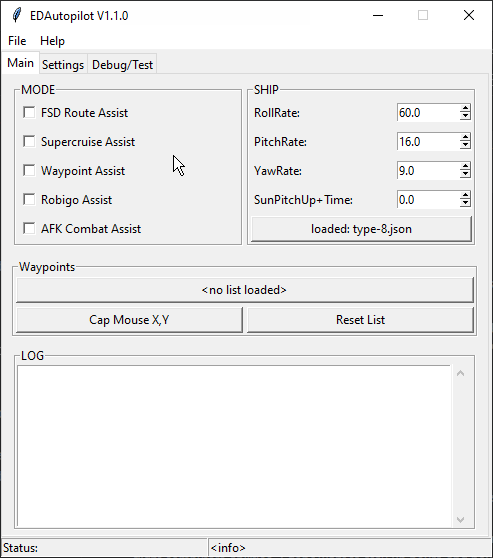Check the Waypoint Assist option
493x558 pixels.
(29, 170)
